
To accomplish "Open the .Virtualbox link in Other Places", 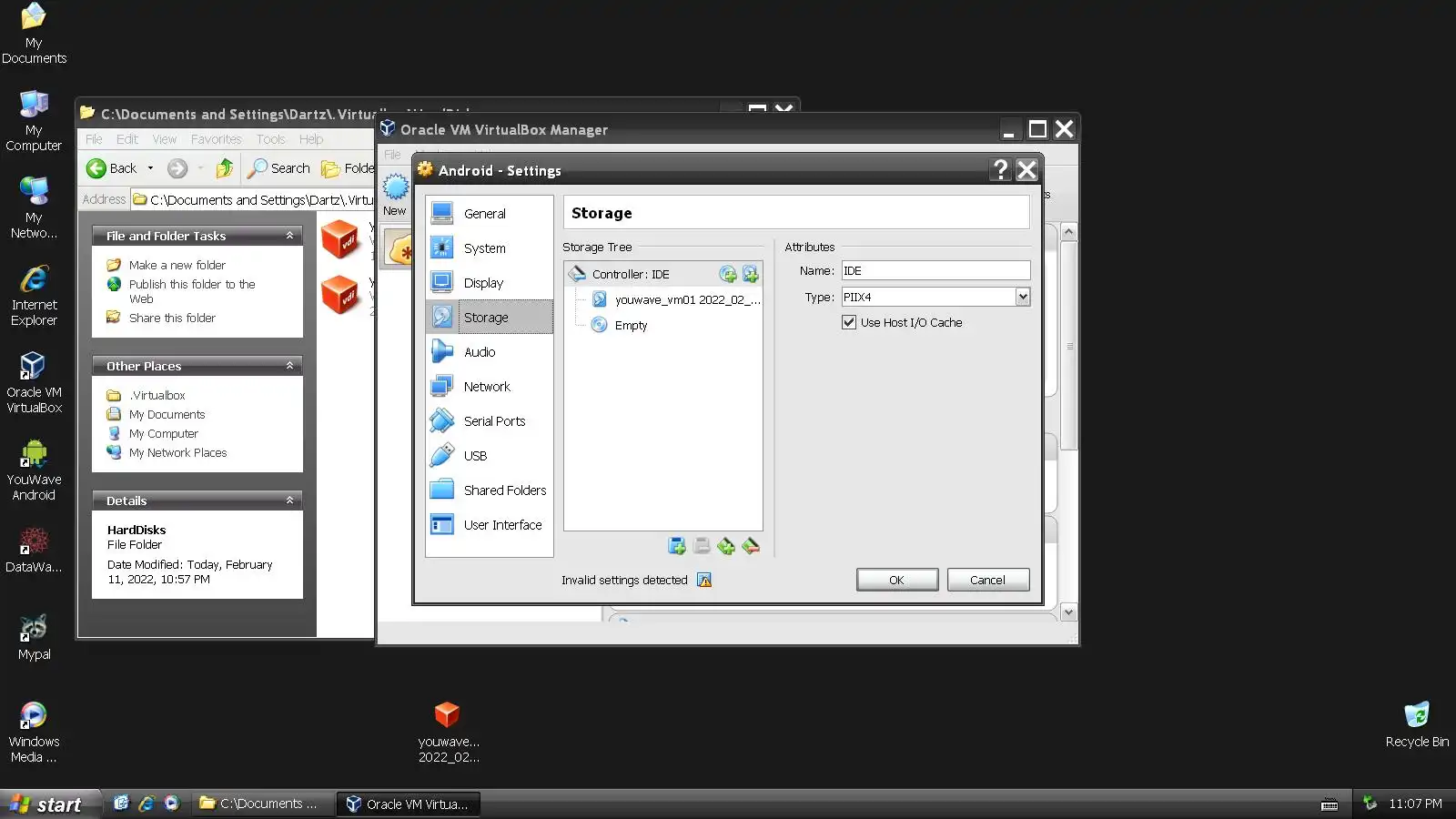I will (157, 395).
